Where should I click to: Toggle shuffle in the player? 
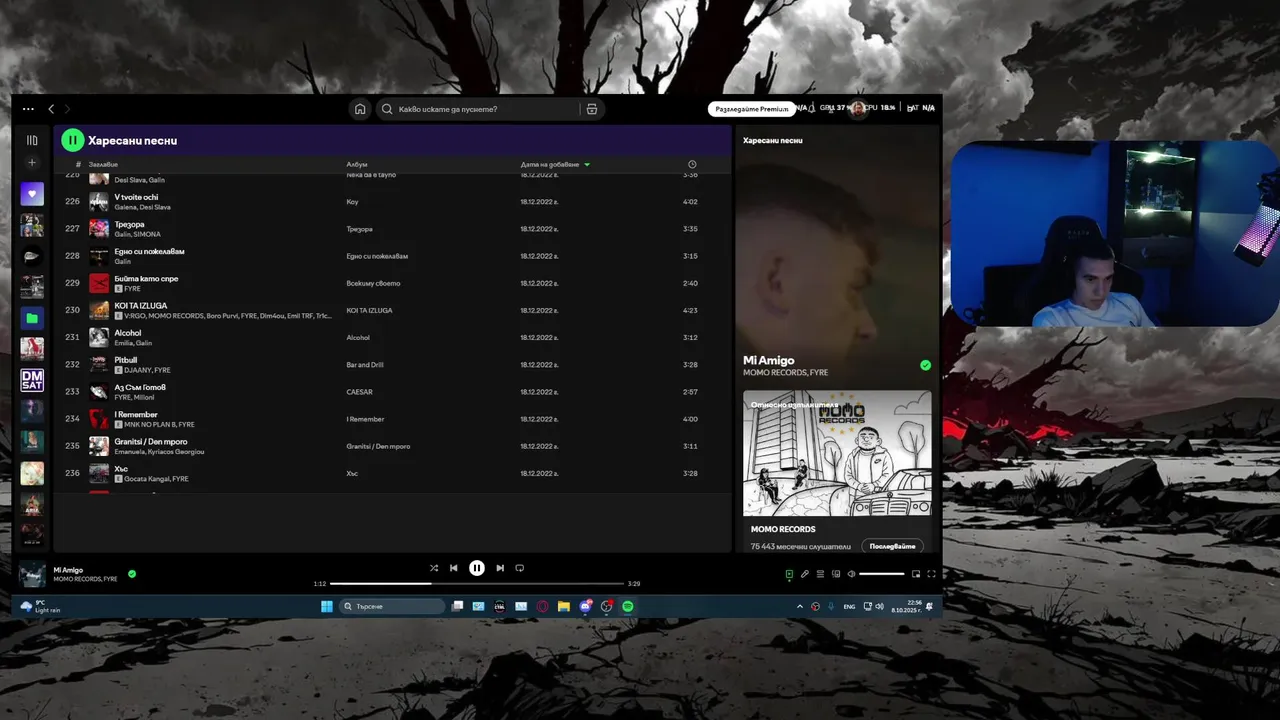(434, 568)
